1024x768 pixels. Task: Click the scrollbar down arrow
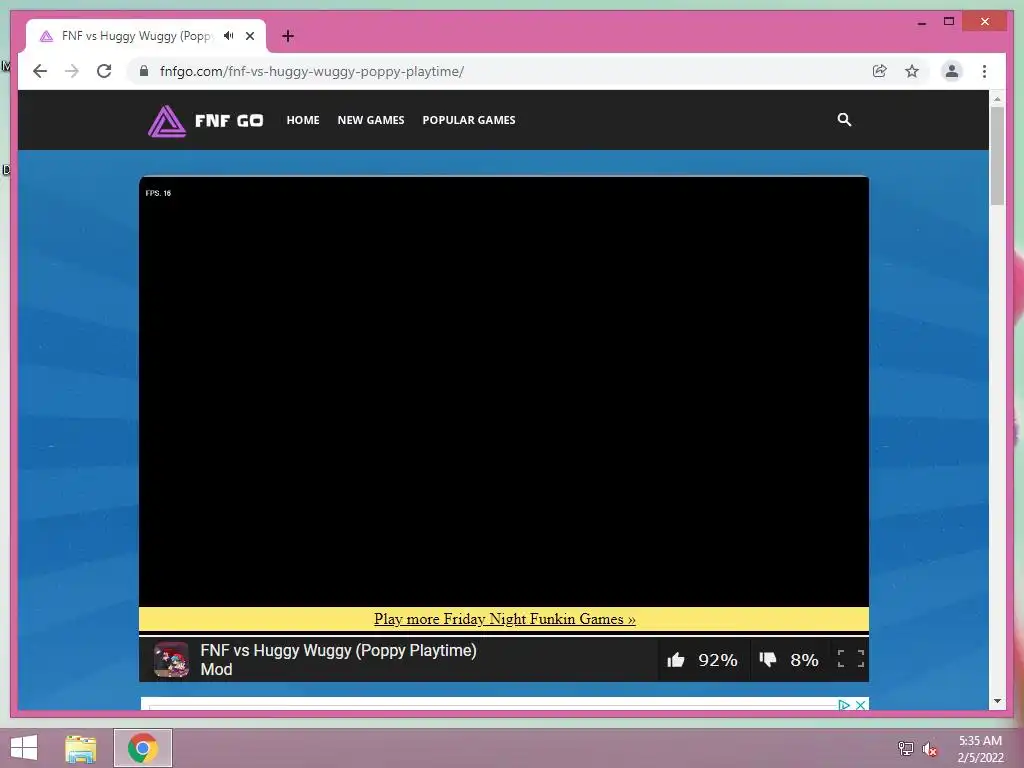click(x=997, y=701)
